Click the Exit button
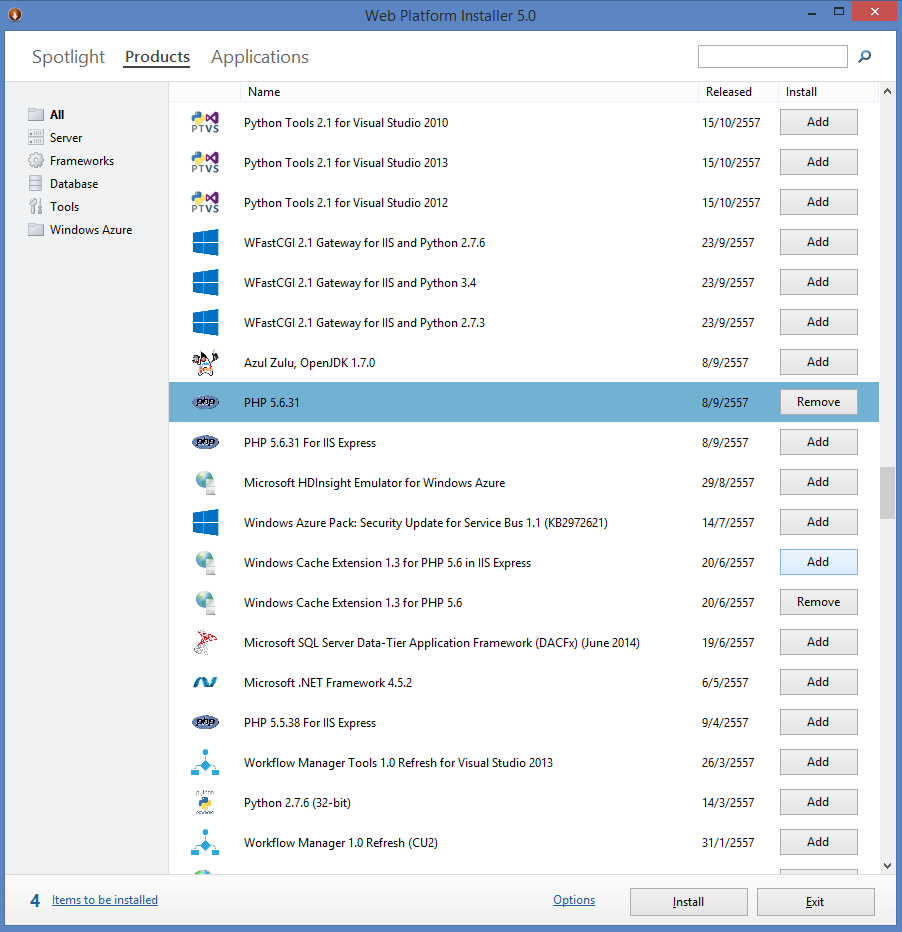 pyautogui.click(x=815, y=902)
